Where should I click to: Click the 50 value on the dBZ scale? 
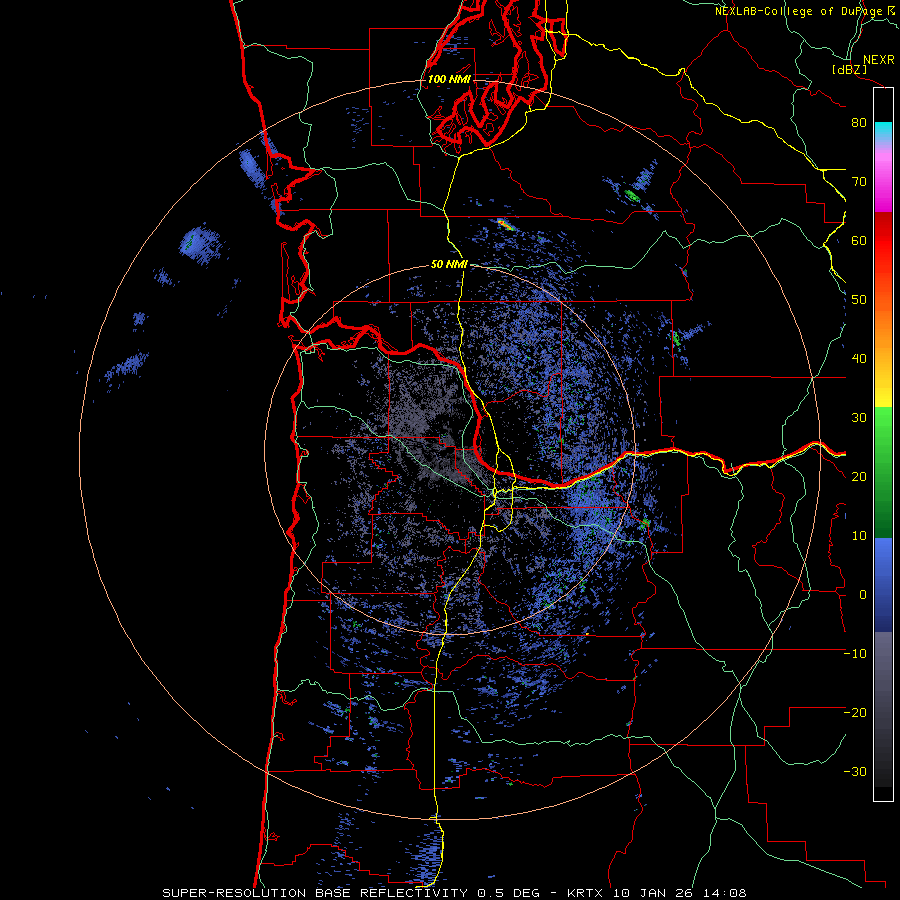click(859, 300)
